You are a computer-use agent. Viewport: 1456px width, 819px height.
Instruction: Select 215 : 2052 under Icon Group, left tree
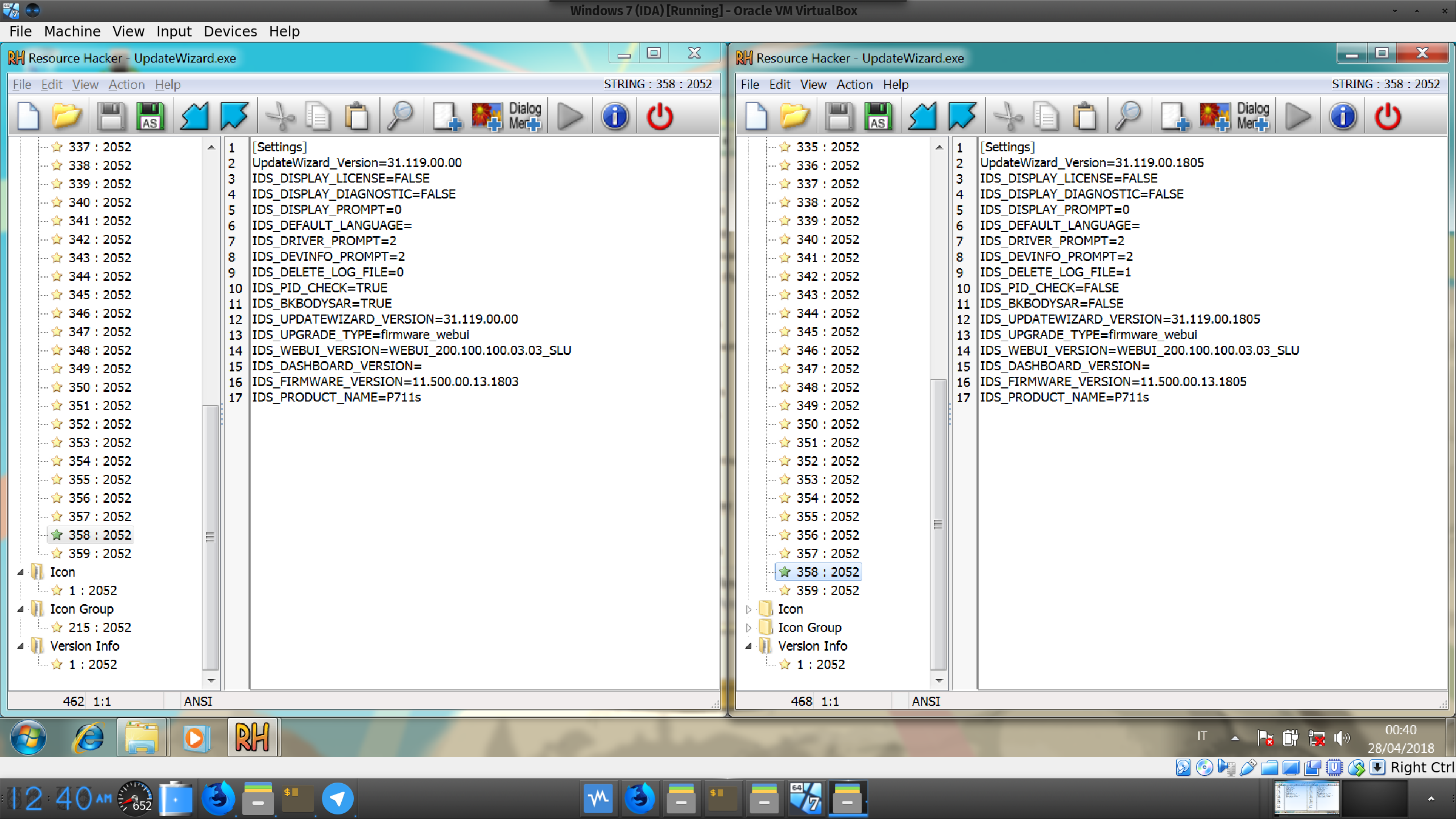(x=91, y=627)
